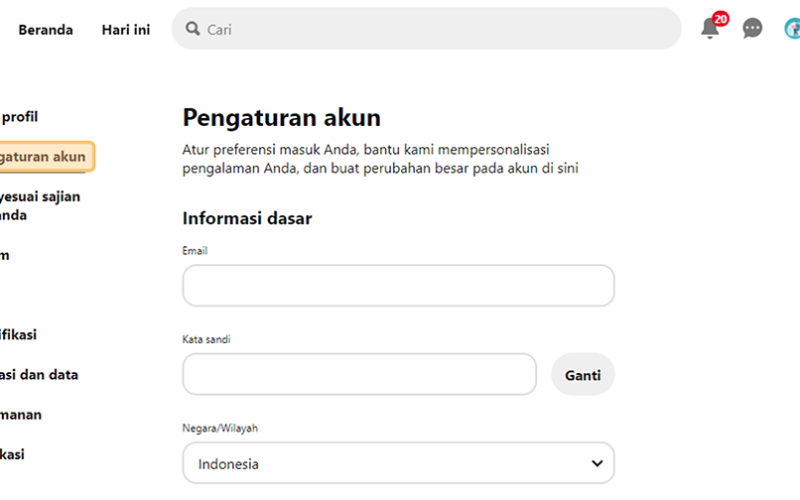Image resolution: width=800 pixels, height=500 pixels.
Task: Click the search magnifier icon
Action: coord(192,29)
